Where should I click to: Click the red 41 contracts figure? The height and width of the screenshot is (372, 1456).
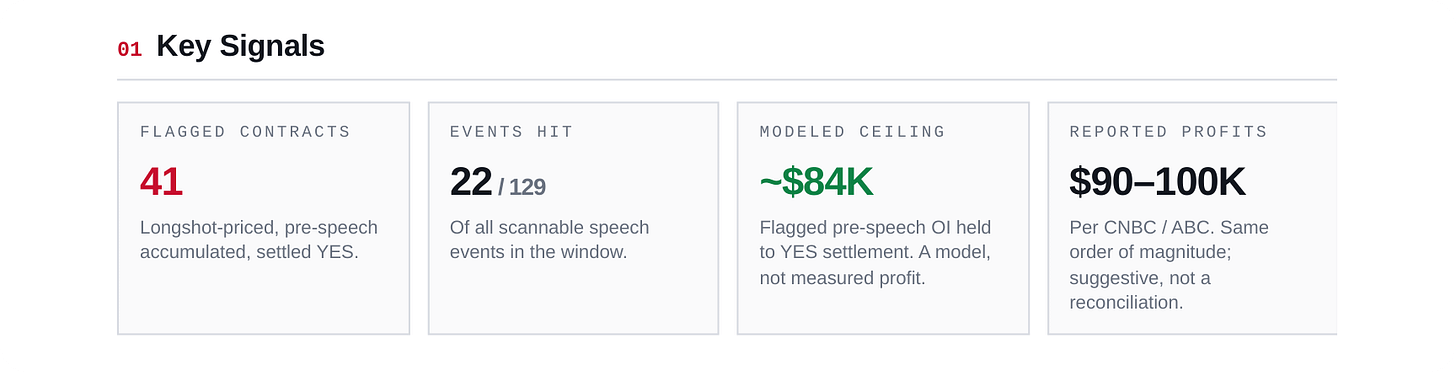[161, 182]
